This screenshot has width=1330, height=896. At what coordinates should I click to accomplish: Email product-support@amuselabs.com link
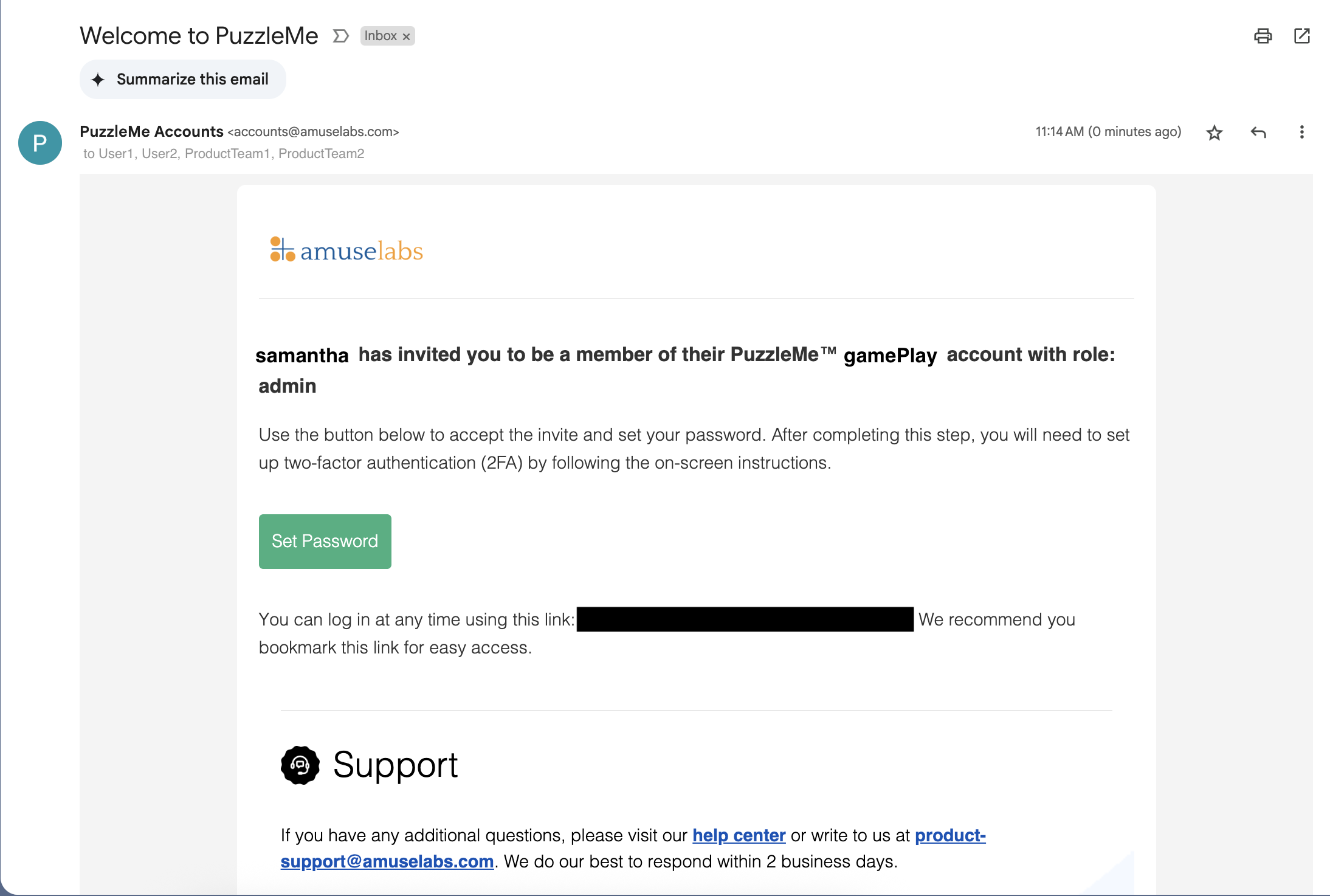[633, 849]
